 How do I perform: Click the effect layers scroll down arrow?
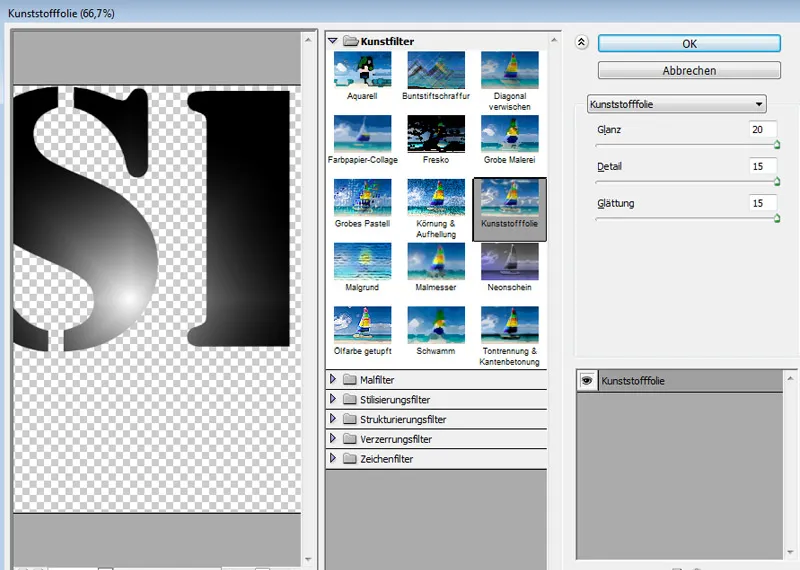790,552
